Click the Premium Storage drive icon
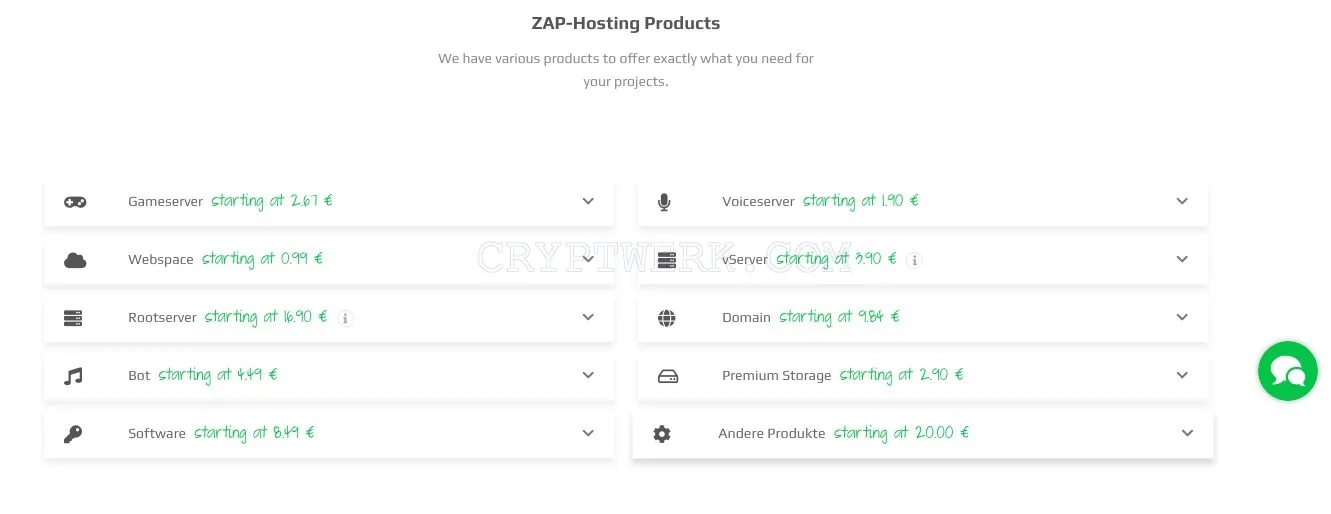This screenshot has height=514, width=1331. pos(668,376)
